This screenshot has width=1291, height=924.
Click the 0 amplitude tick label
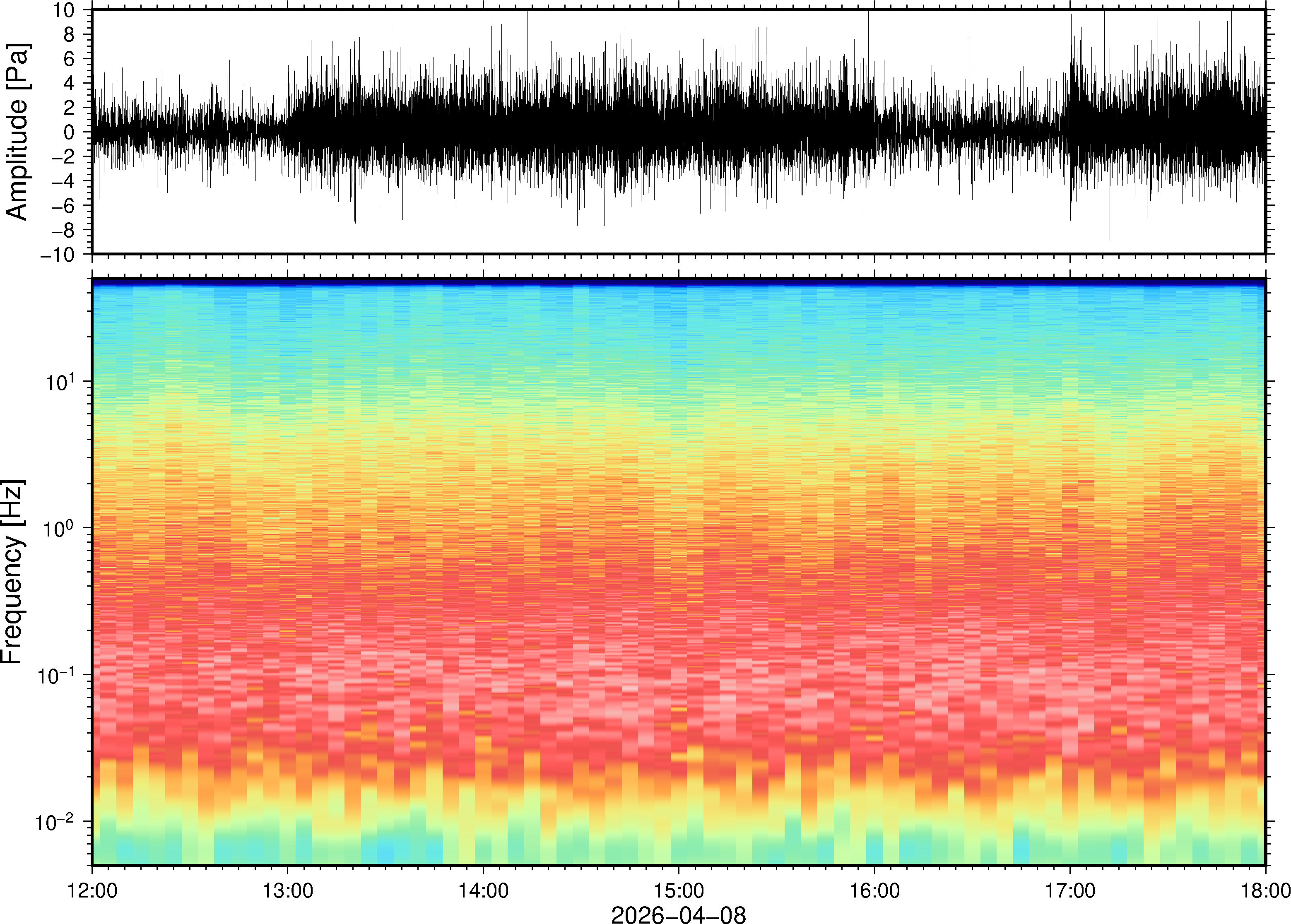pos(70,132)
